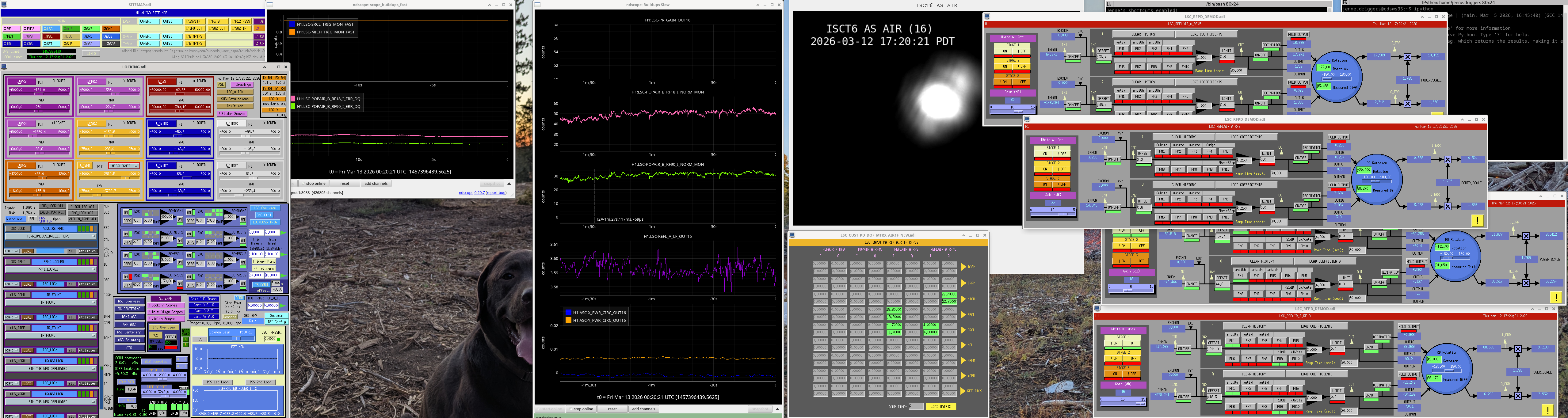
Task: Open the BS optic related display button
Action: tap(161, 82)
